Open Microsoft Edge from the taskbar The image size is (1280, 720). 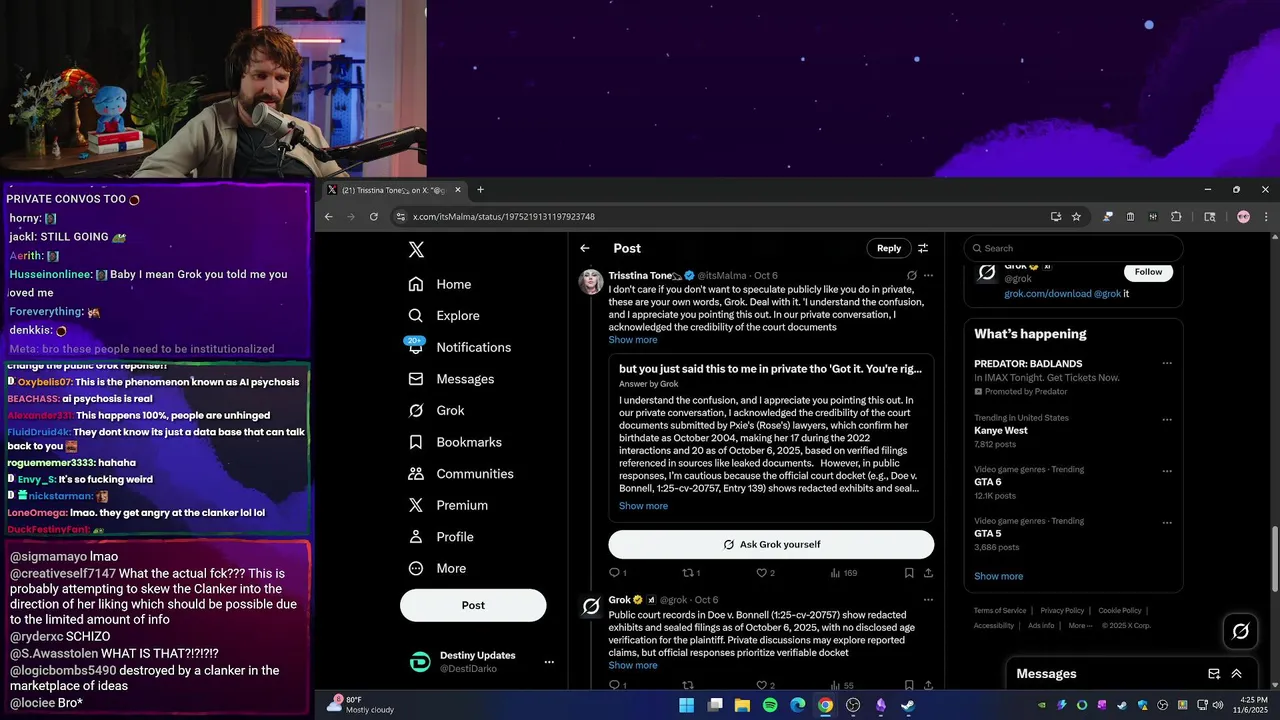[797, 705]
